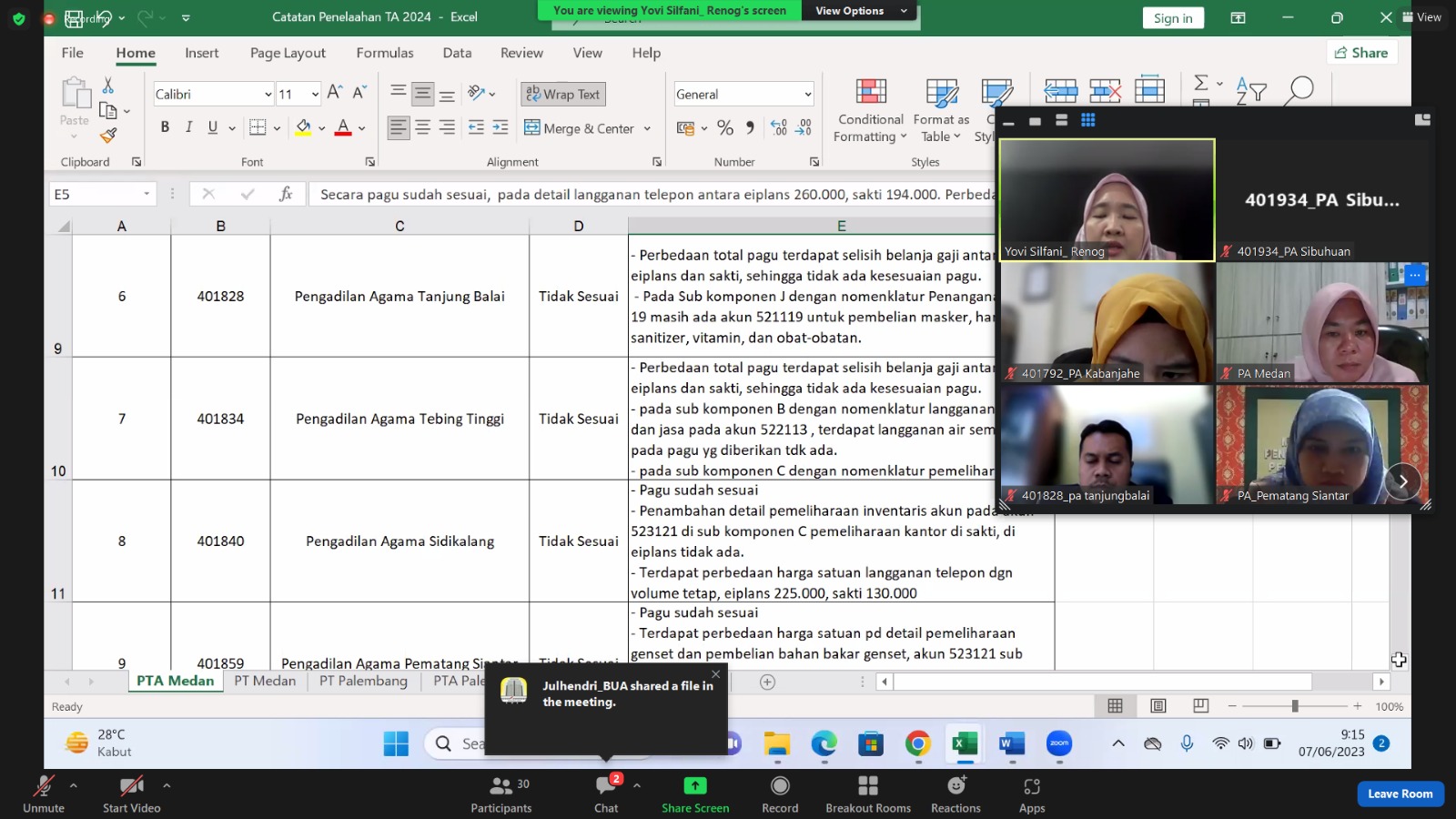Open the Formulas ribbon tab
The height and width of the screenshot is (819, 1456).
point(385,53)
